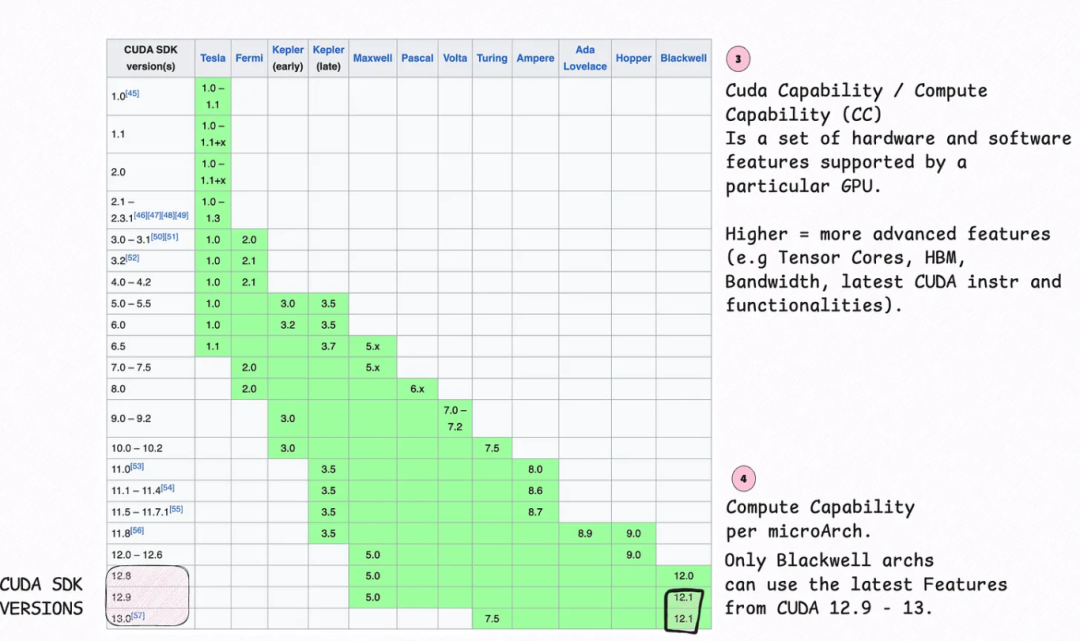Click "9.0" Hopper cell in row 12.0 – 12.6
Image resolution: width=1080 pixels, height=641 pixels.
coord(634,555)
